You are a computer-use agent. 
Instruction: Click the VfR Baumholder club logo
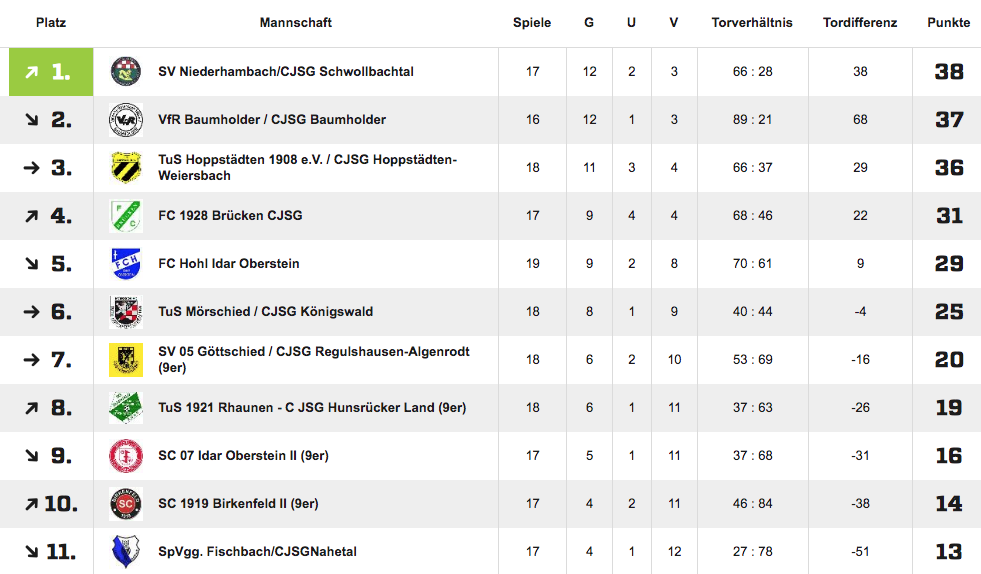[x=126, y=120]
